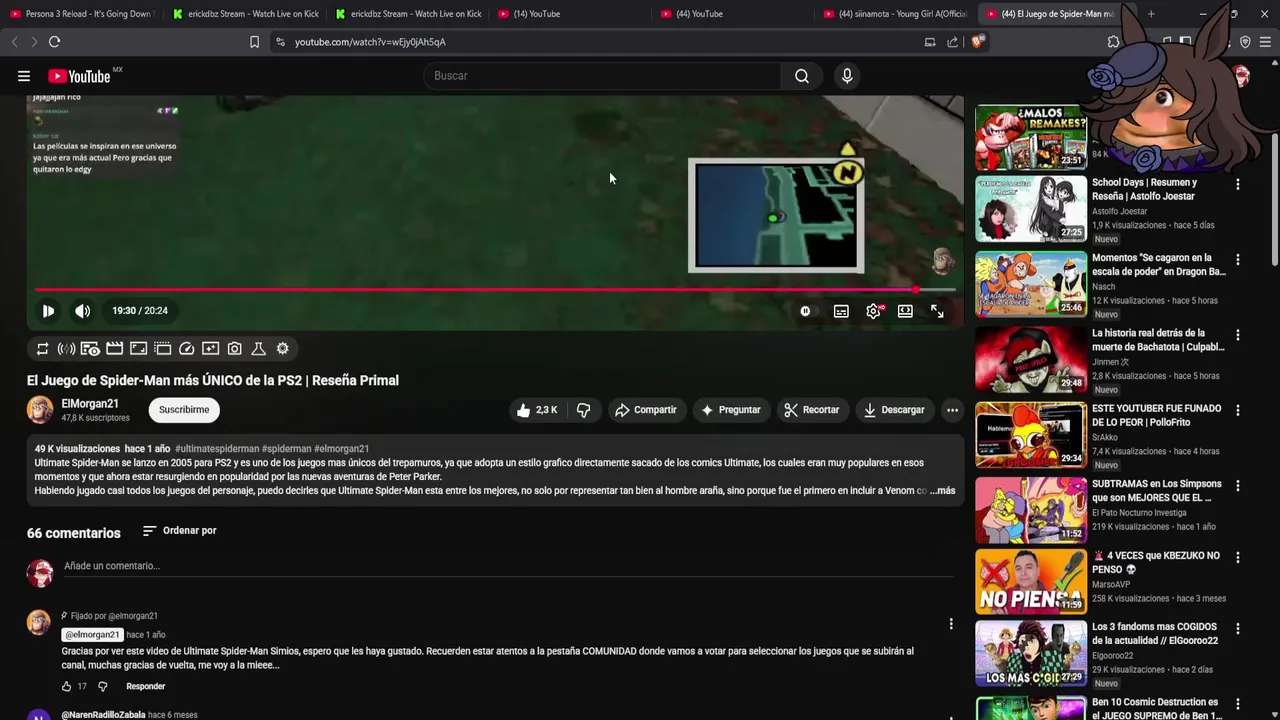Enter fullscreen mode
The width and height of the screenshot is (1280, 720).
point(937,311)
